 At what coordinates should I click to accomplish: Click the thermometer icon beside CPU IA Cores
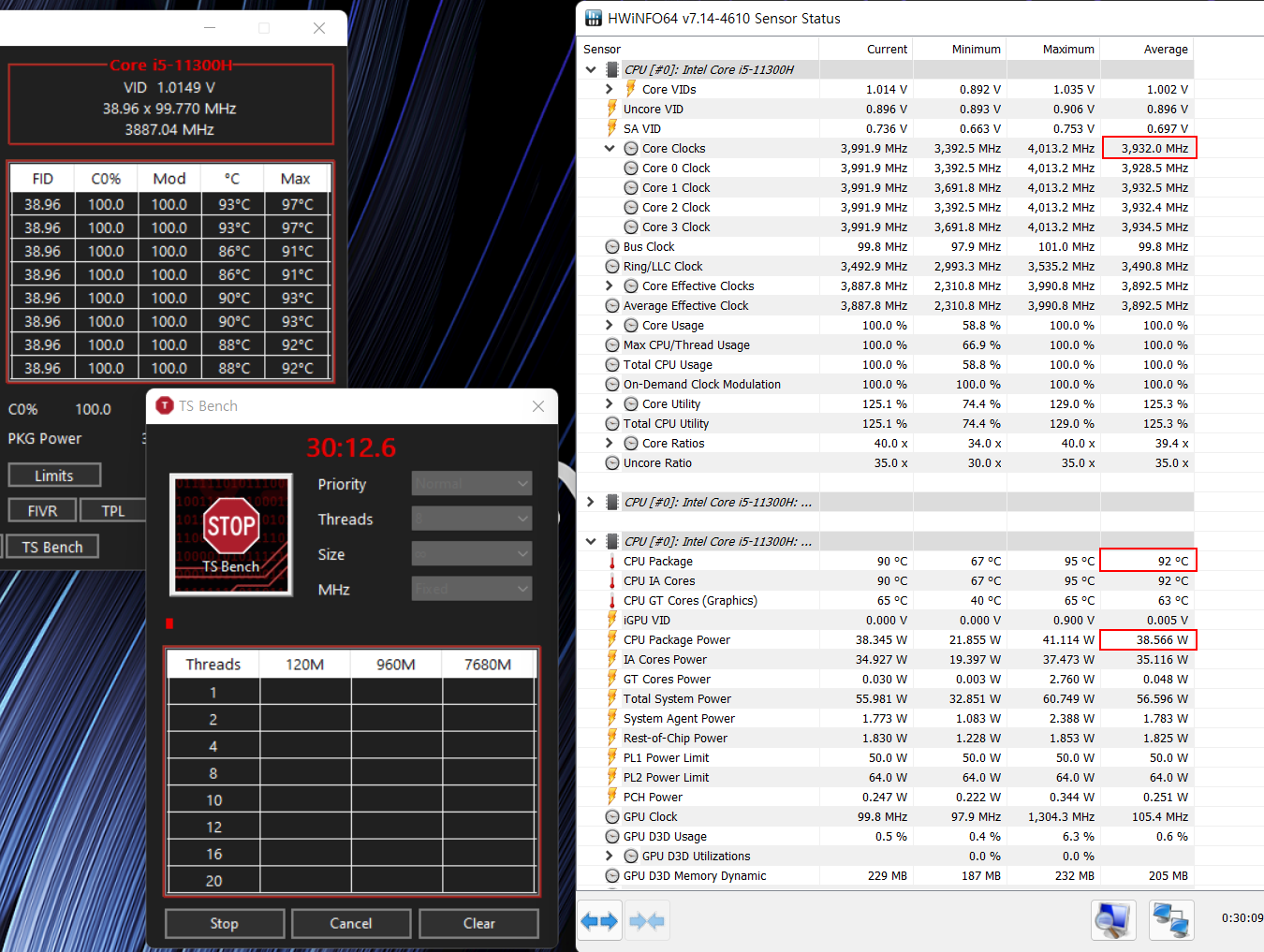point(612,581)
